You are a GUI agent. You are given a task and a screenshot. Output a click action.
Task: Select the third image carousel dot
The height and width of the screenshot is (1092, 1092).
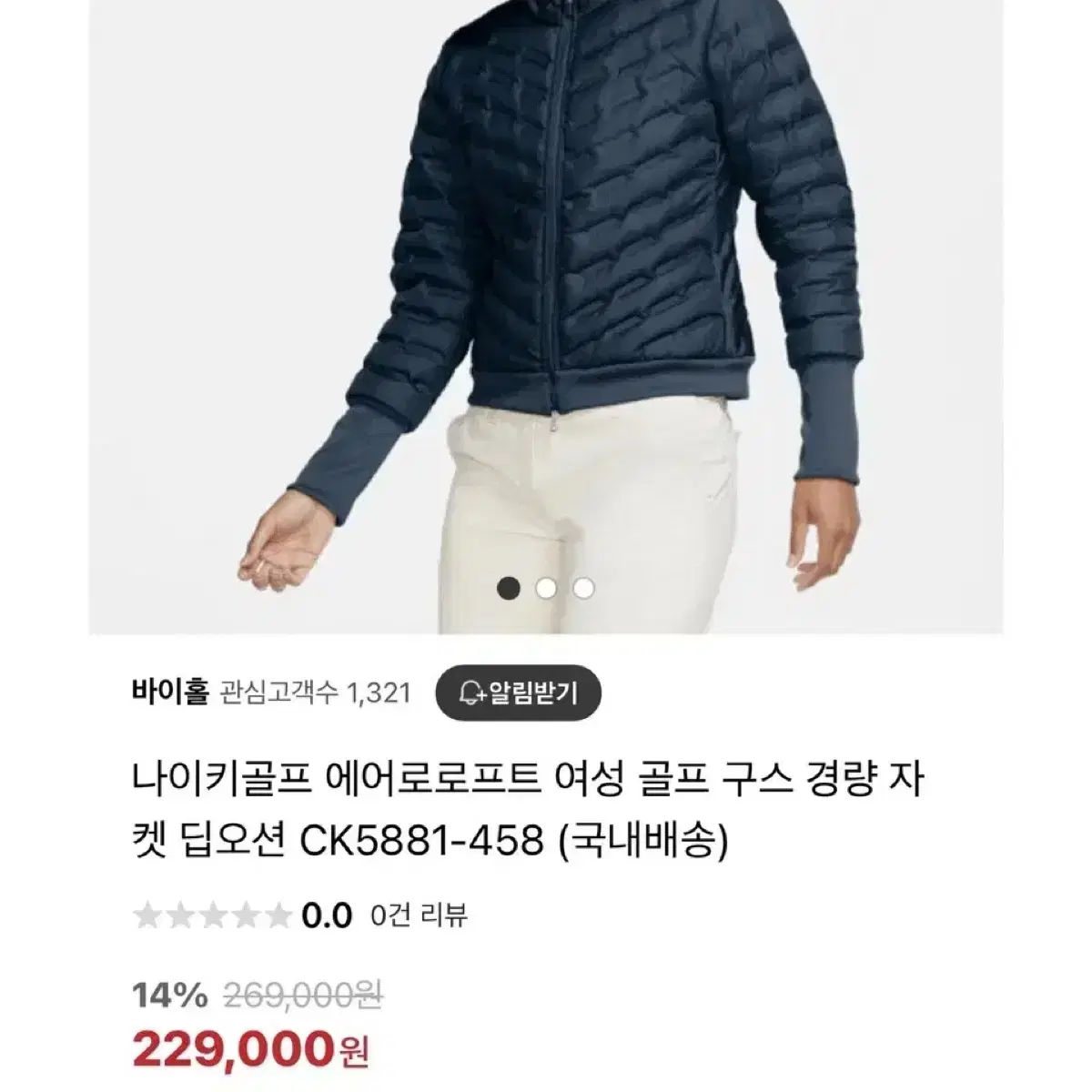click(583, 588)
